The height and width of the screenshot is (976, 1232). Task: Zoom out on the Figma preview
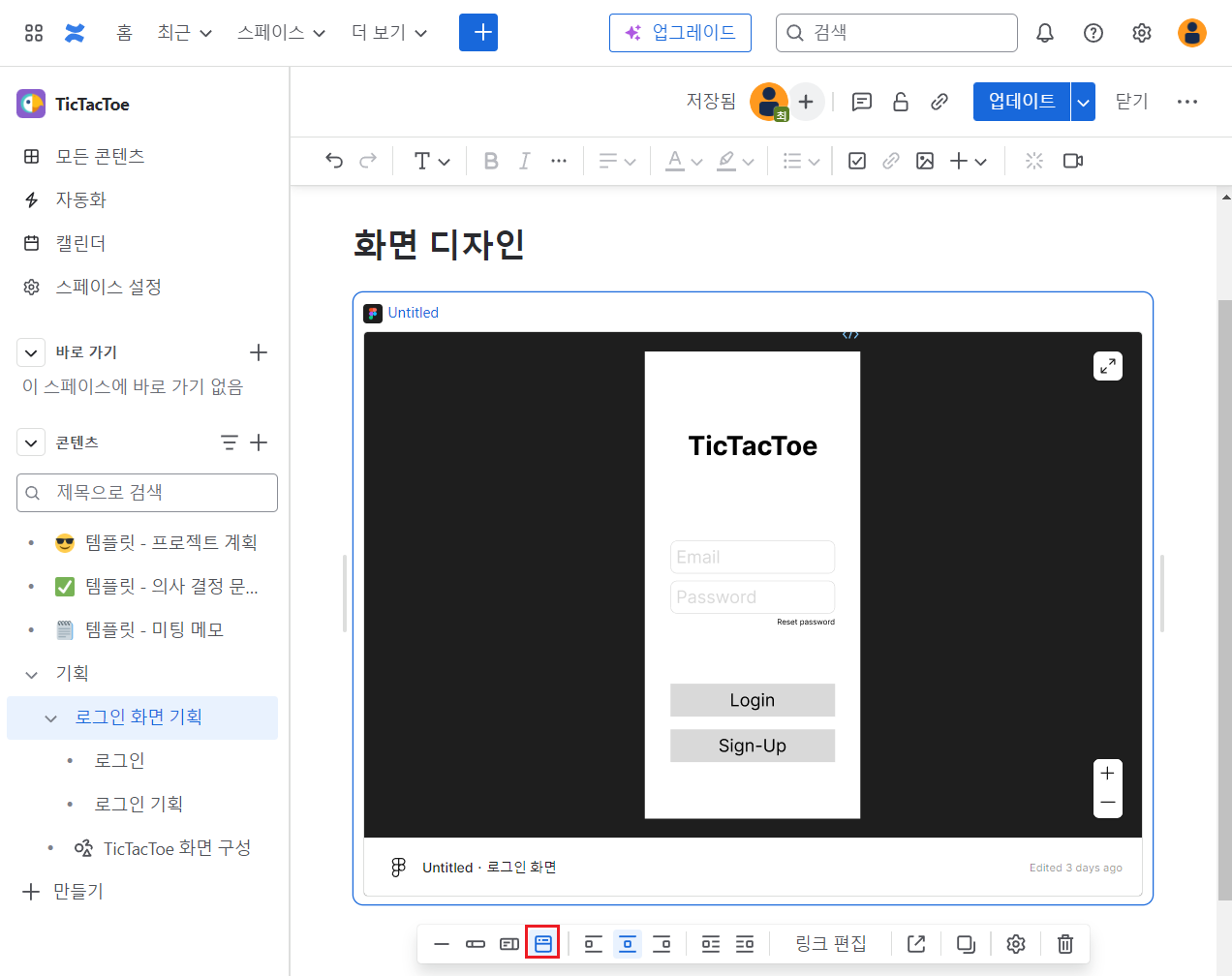[x=1108, y=803]
